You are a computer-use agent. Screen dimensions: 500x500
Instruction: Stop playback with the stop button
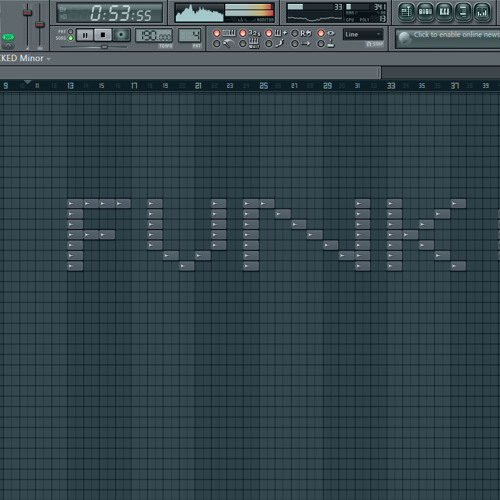103,35
